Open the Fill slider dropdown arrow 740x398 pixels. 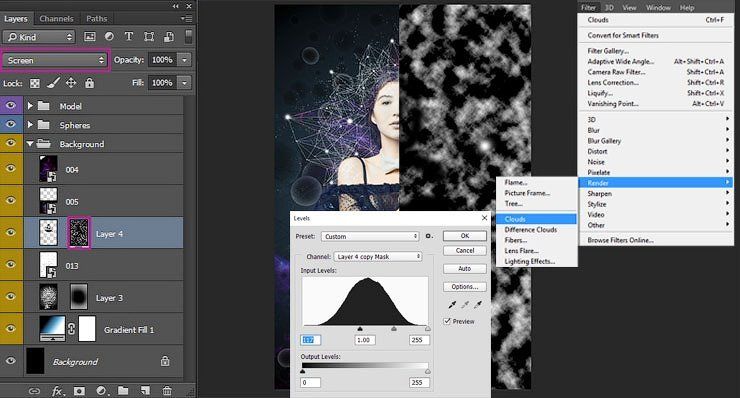coord(185,83)
